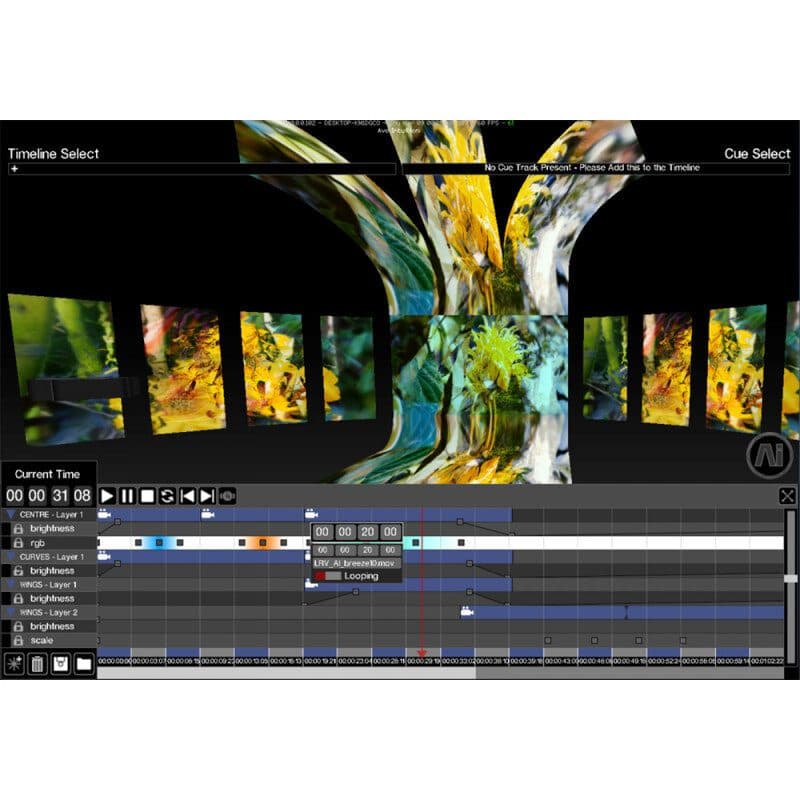The height and width of the screenshot is (800, 800).
Task: Click the trash icon to delete
Action: click(x=37, y=664)
